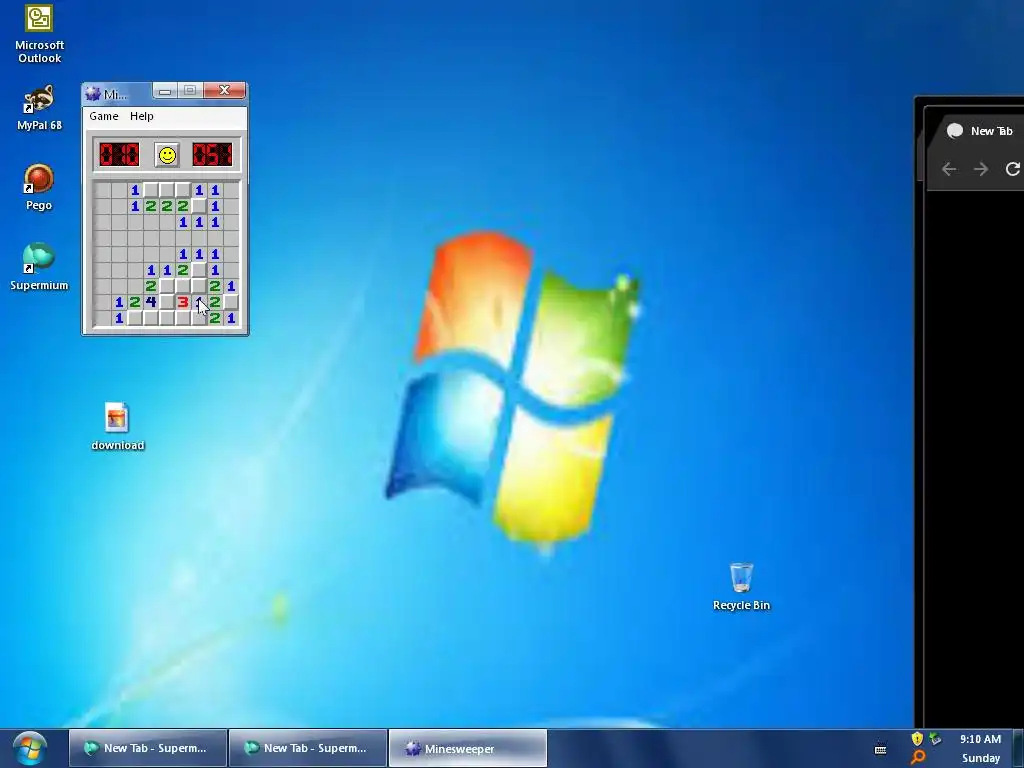Screen dimensions: 1024x768
Task: Click the Minesweeper title bar mine icon
Action: (x=93, y=94)
